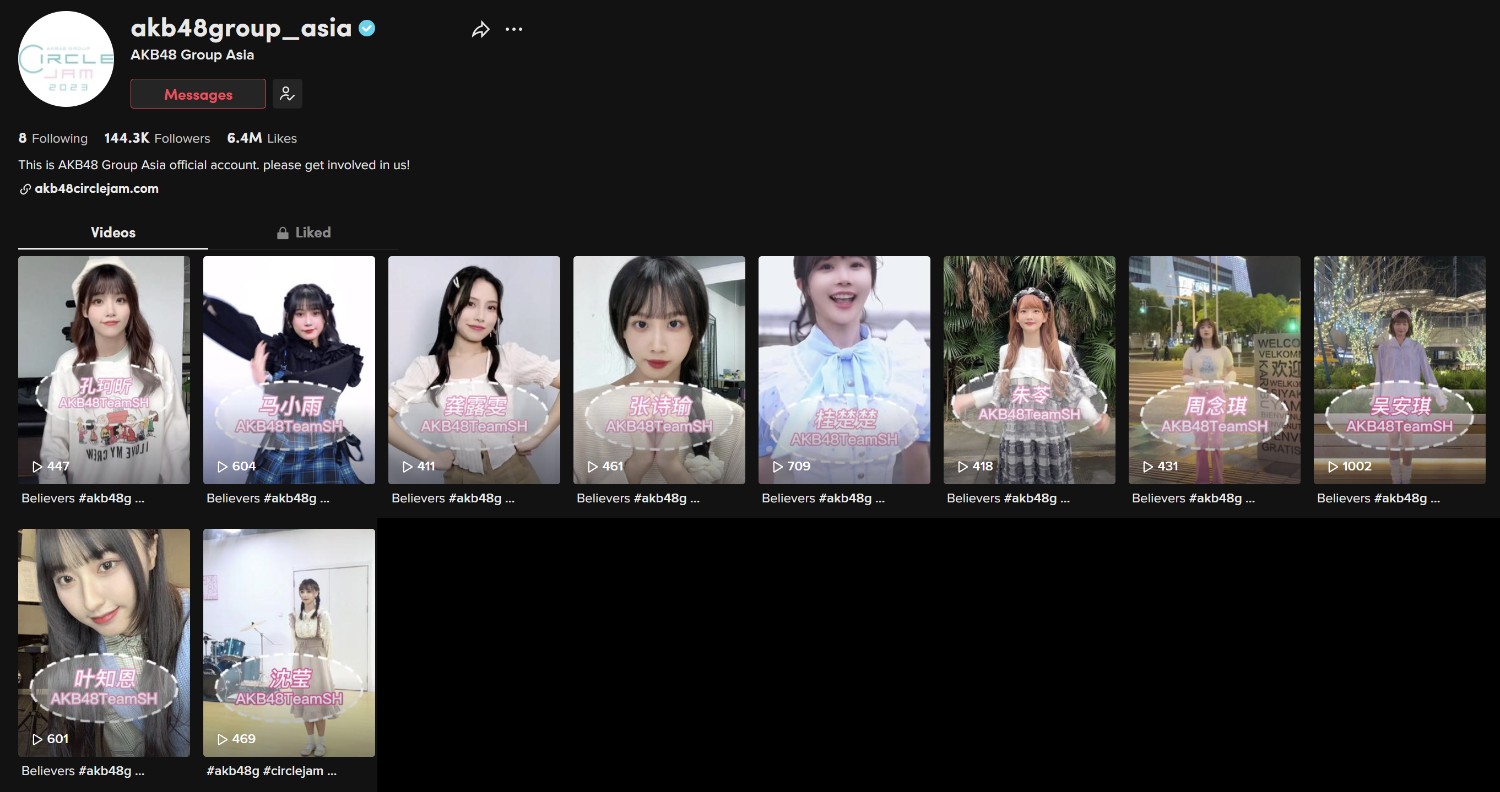Open the 周念琪 video thumbnail
This screenshot has width=1500, height=792.
click(1215, 370)
